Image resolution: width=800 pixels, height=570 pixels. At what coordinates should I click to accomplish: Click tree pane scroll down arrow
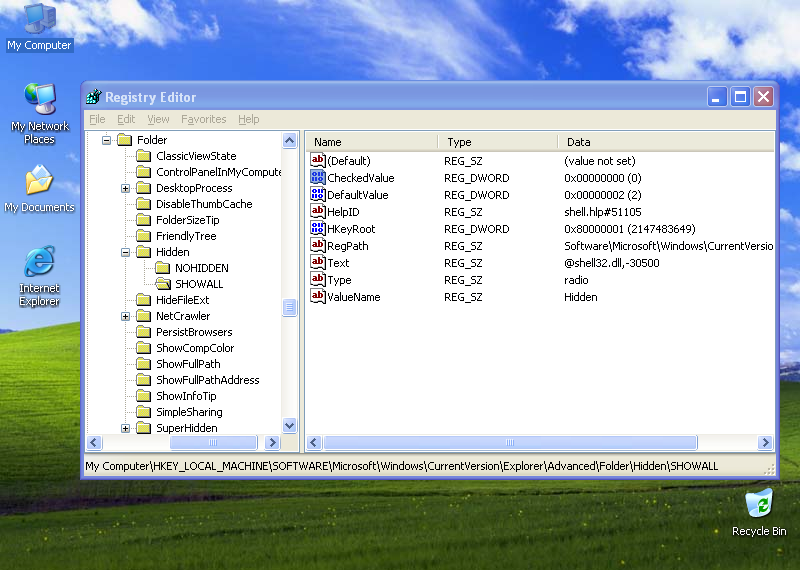tap(289, 426)
